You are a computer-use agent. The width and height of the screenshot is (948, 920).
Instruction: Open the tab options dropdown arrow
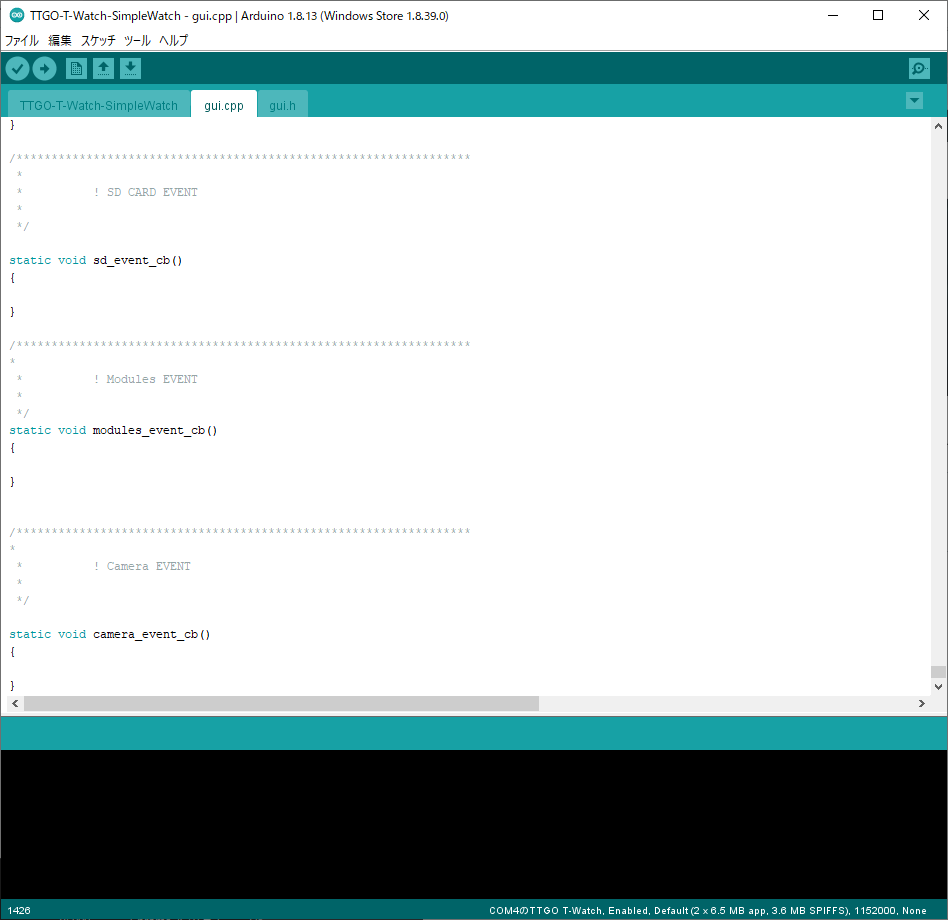pyautogui.click(x=914, y=100)
